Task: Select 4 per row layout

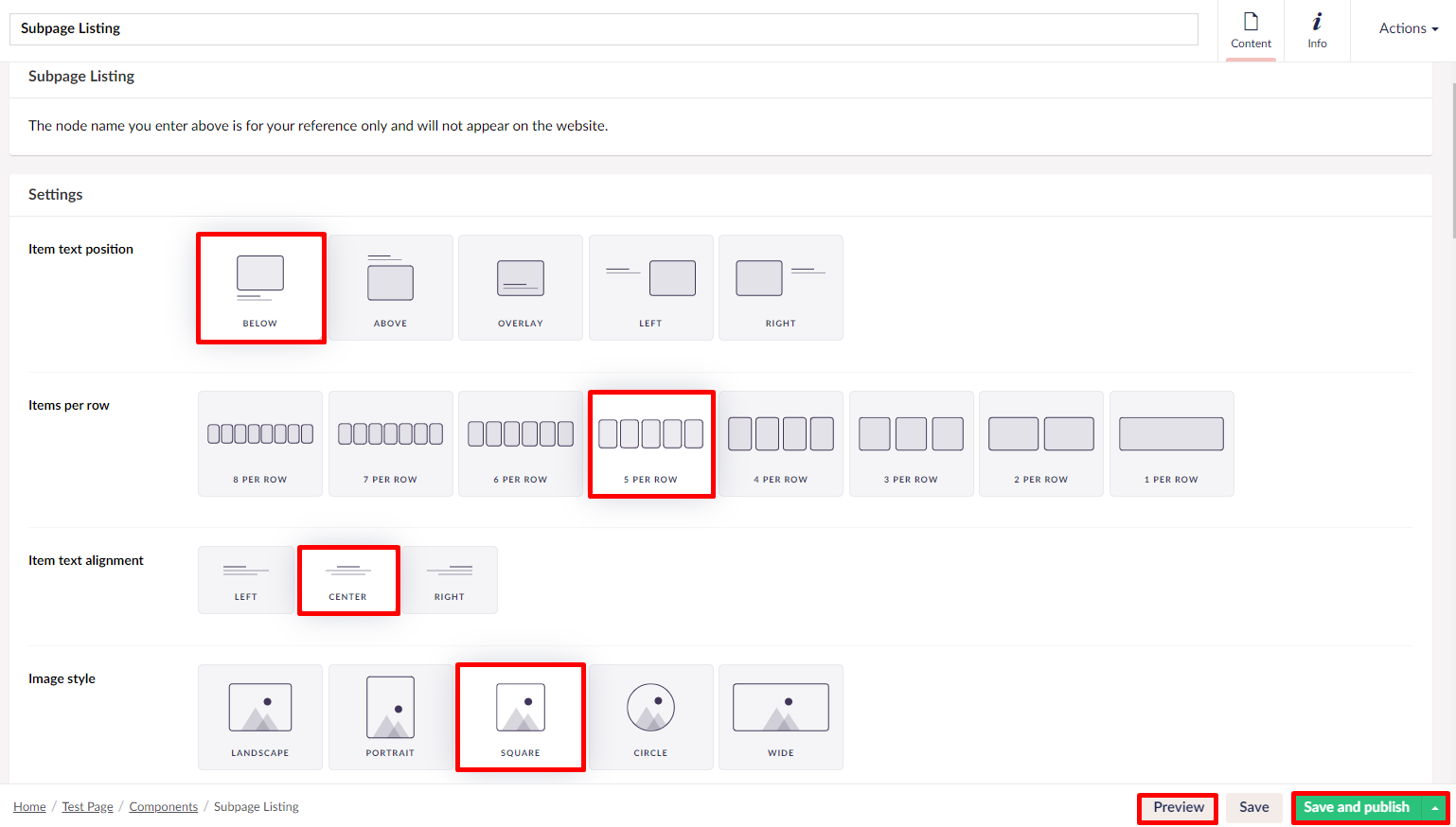Action: pyautogui.click(x=781, y=444)
